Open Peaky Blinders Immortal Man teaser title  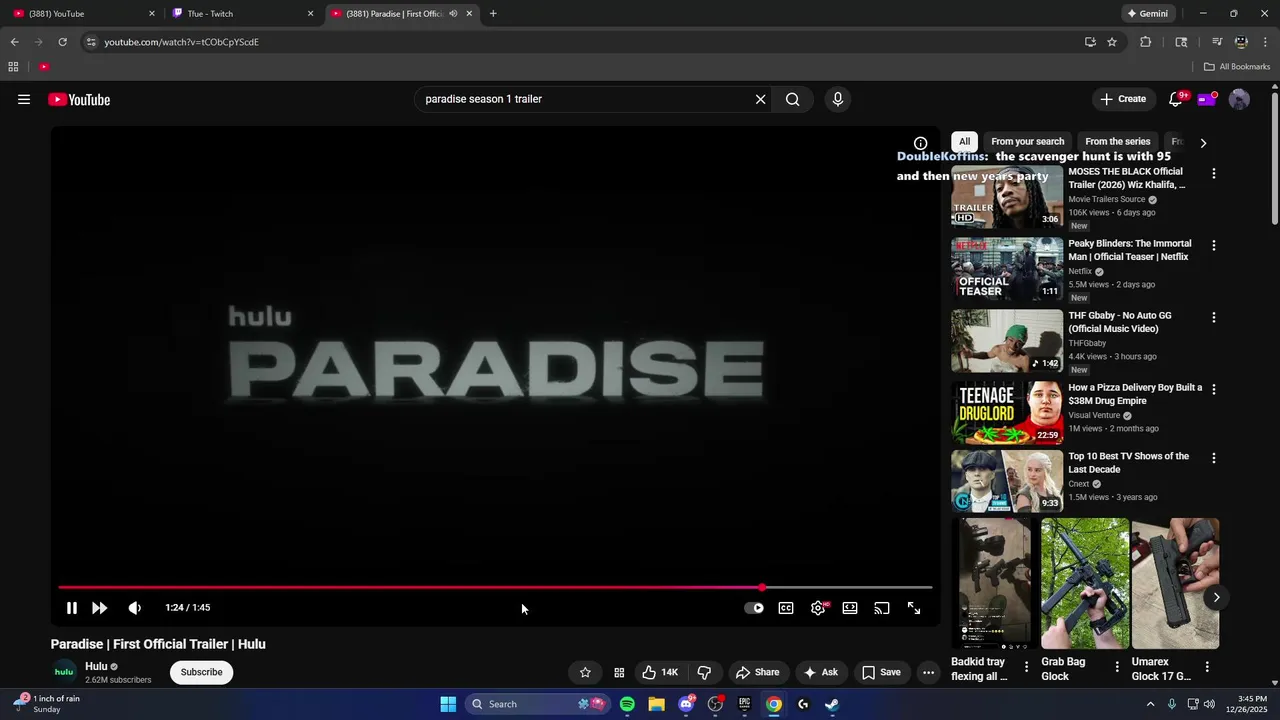click(x=1130, y=250)
